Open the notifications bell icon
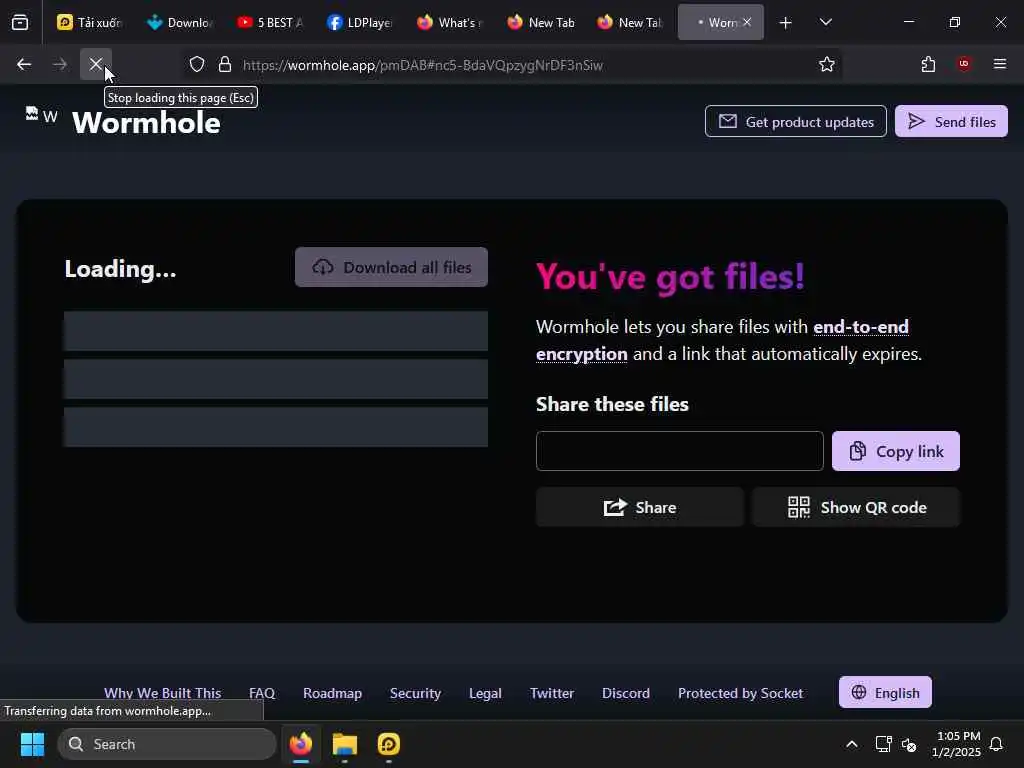This screenshot has height=768, width=1024. tap(996, 744)
